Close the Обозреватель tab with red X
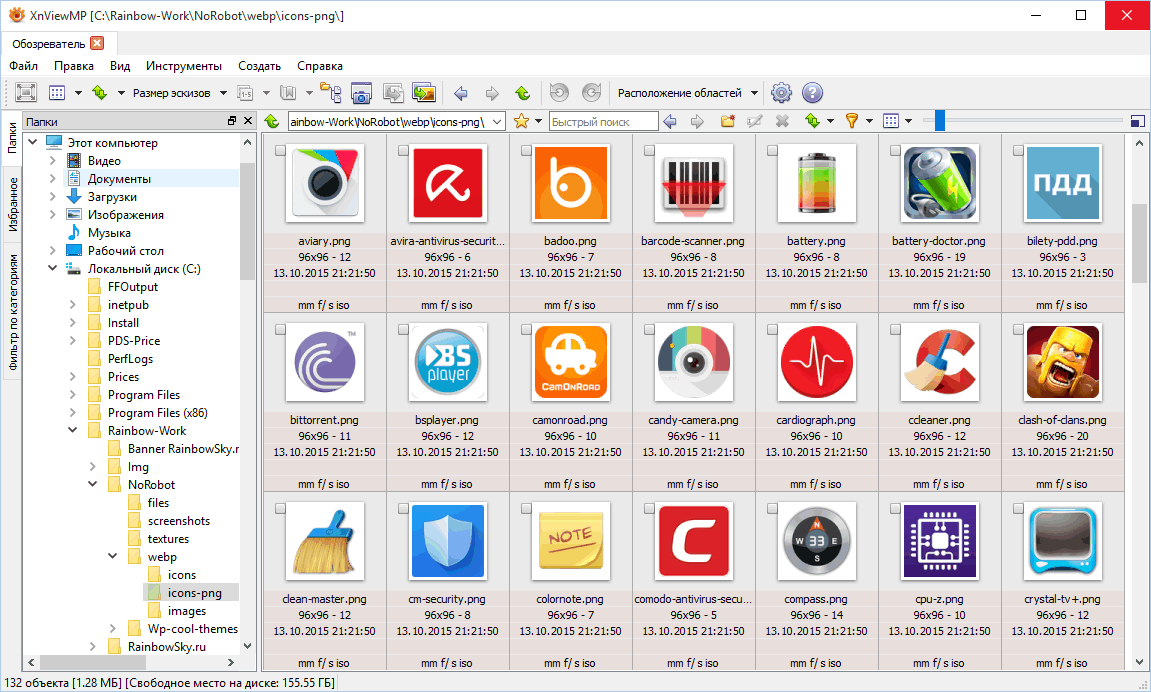This screenshot has height=692, width=1151. click(x=97, y=43)
